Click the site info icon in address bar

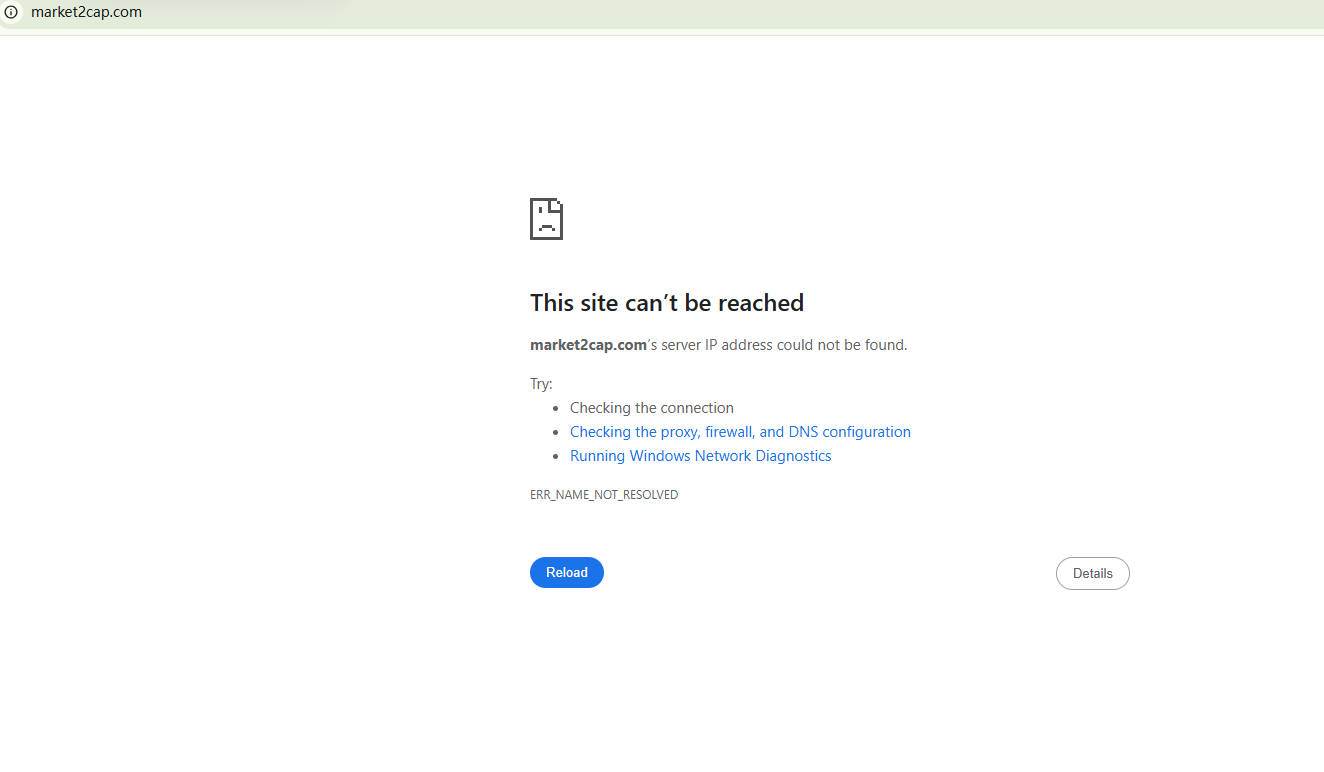11,13
